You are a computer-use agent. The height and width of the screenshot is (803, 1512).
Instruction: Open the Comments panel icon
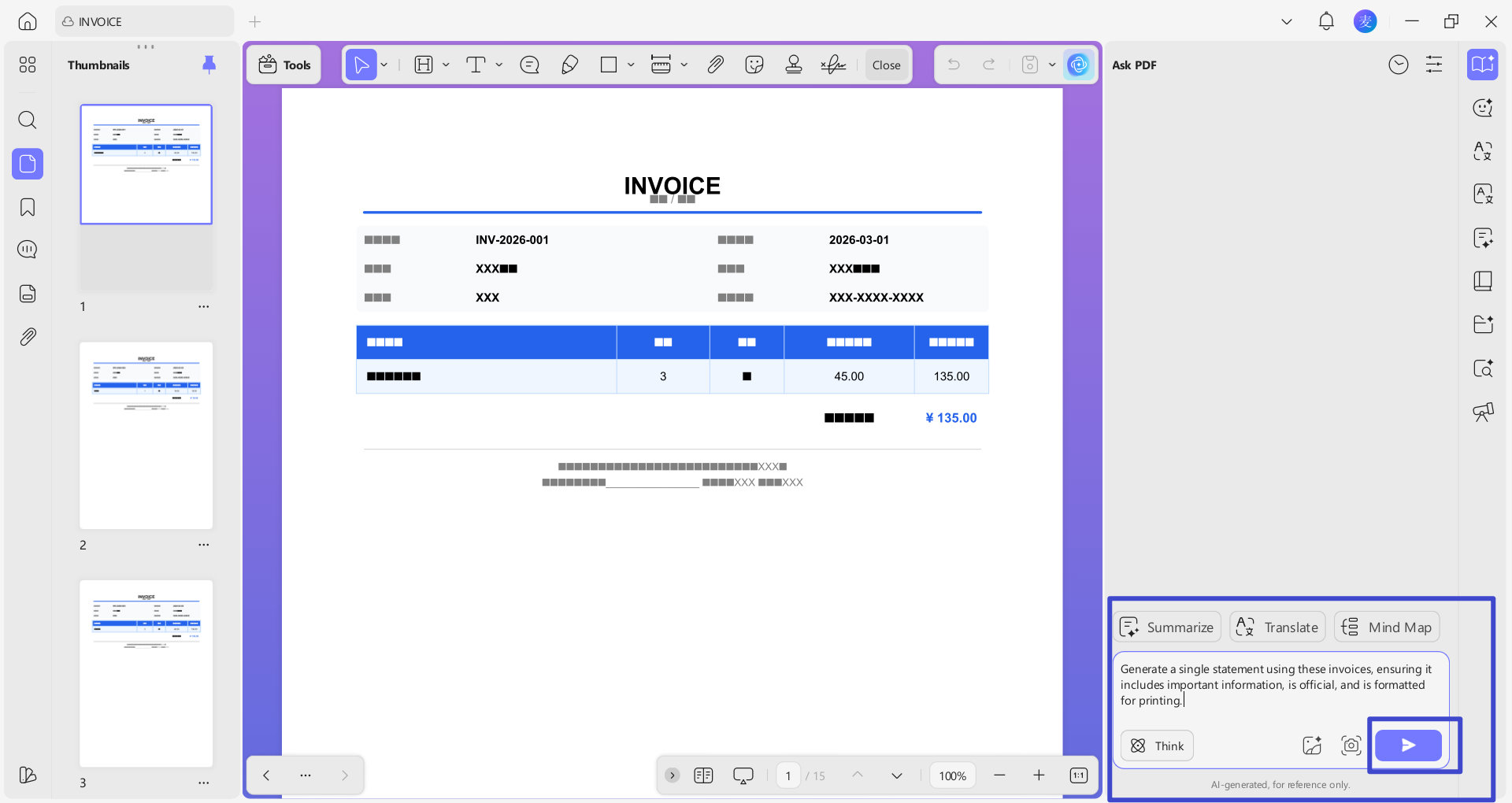(x=28, y=250)
